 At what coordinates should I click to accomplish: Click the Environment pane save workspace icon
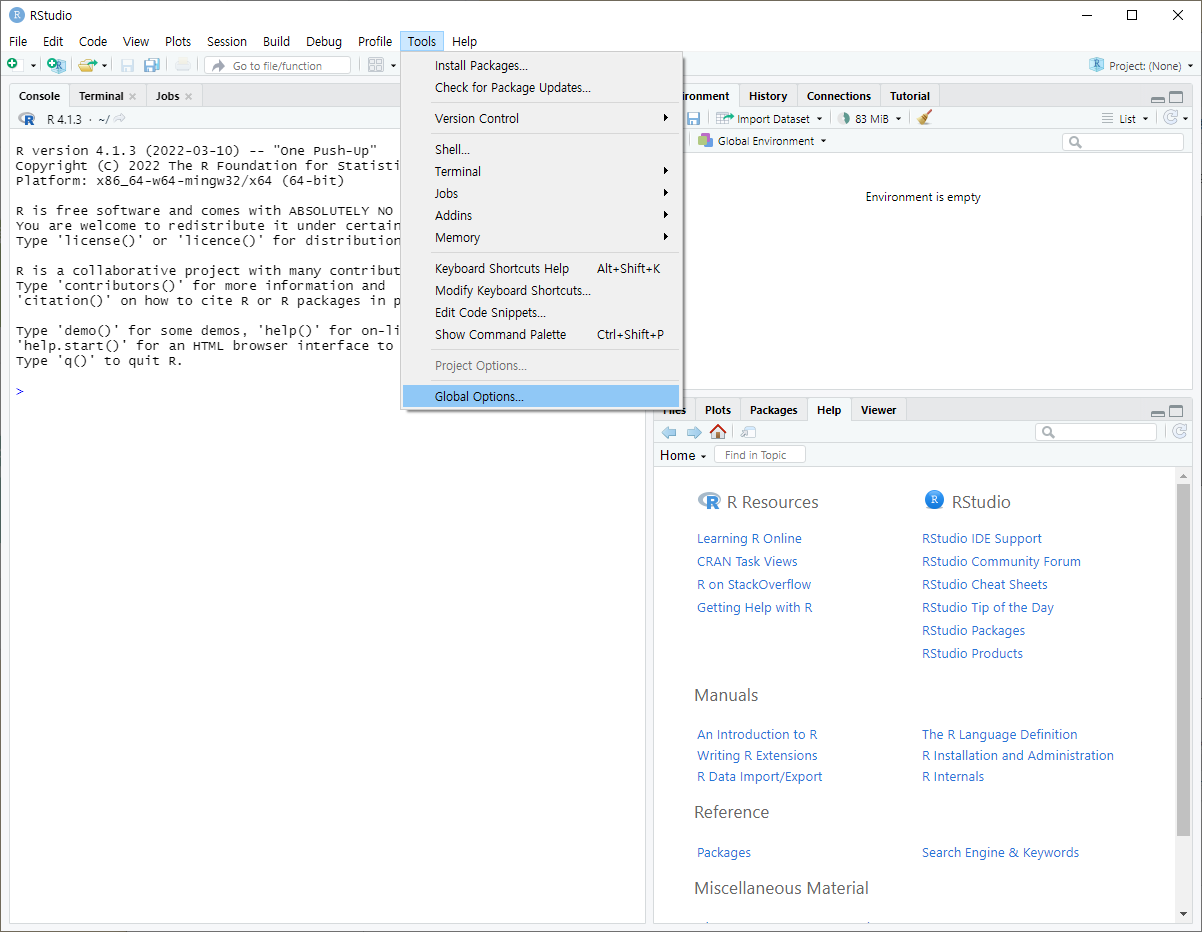(x=693, y=118)
